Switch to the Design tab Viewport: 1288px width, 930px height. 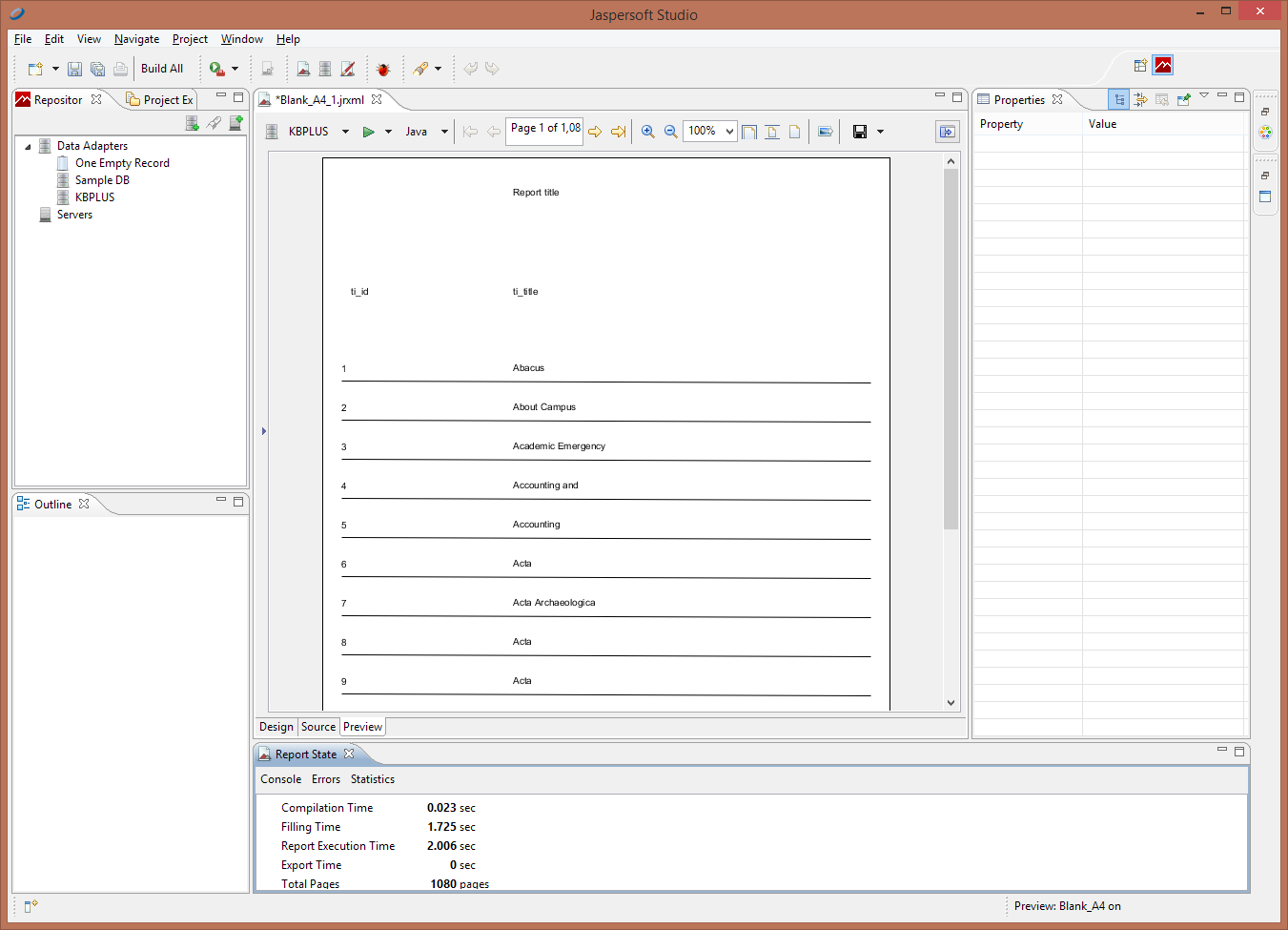(x=276, y=727)
